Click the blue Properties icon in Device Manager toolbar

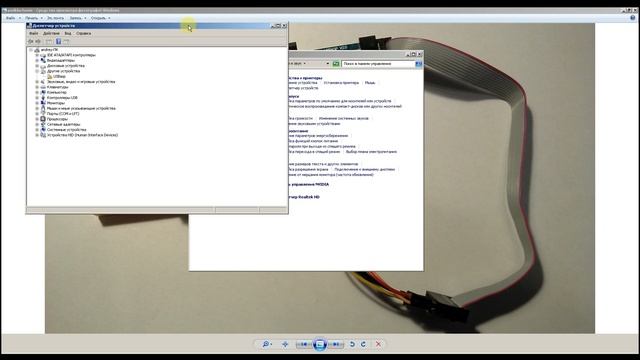click(x=58, y=42)
